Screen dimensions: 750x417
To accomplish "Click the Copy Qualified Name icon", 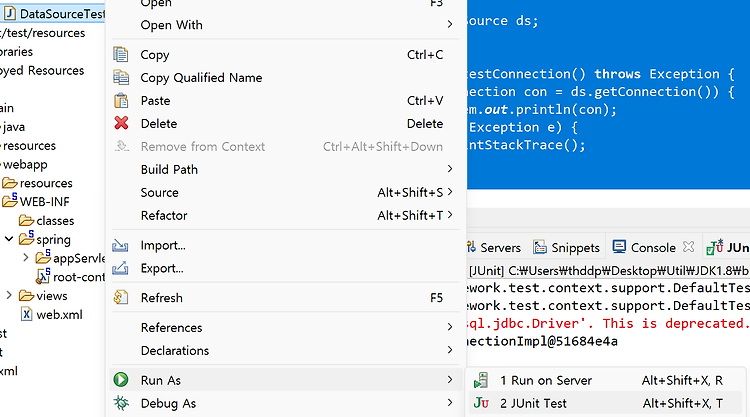I will pos(121,77).
